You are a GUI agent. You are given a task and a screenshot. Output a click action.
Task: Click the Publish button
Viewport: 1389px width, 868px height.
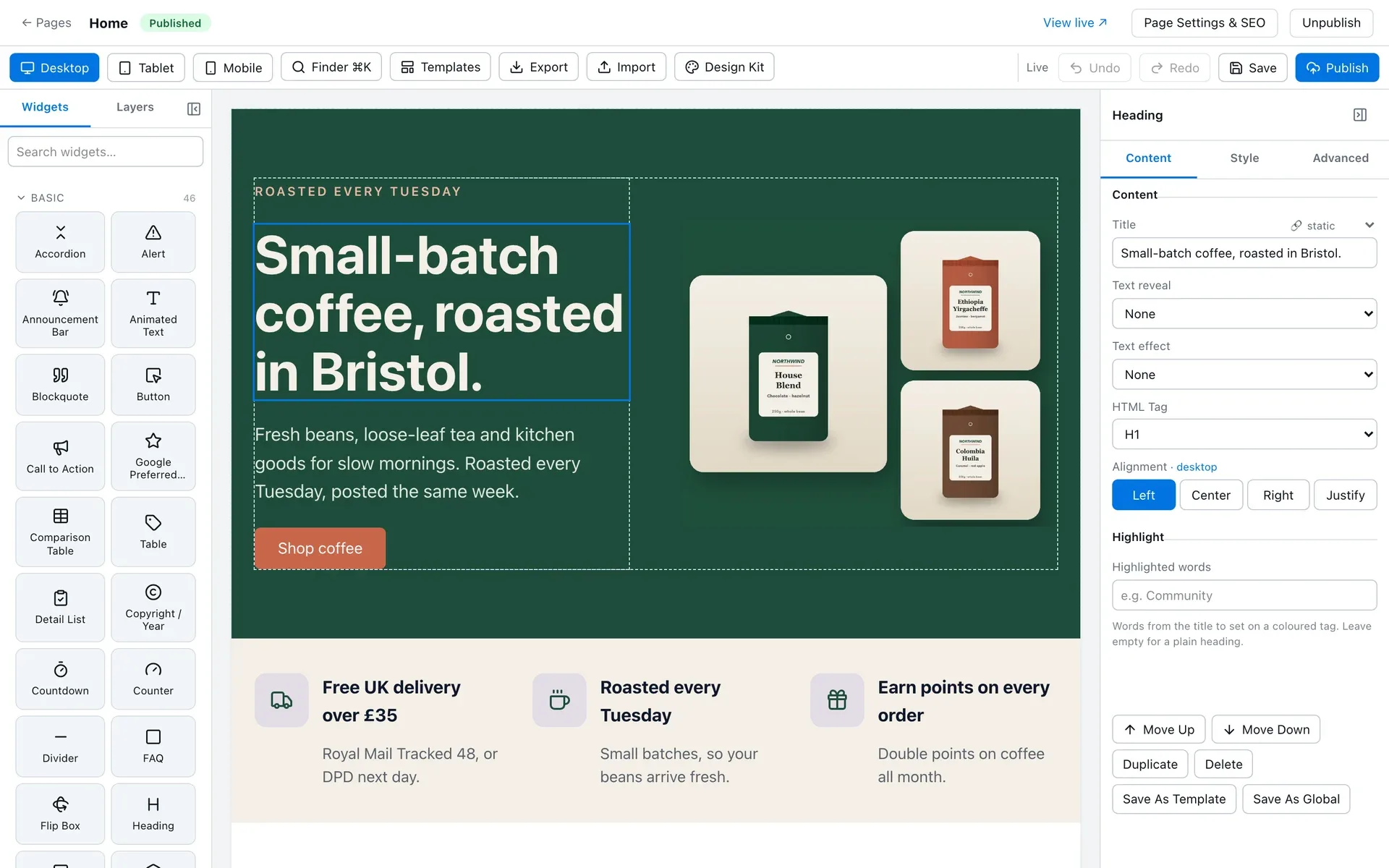pyautogui.click(x=1336, y=67)
